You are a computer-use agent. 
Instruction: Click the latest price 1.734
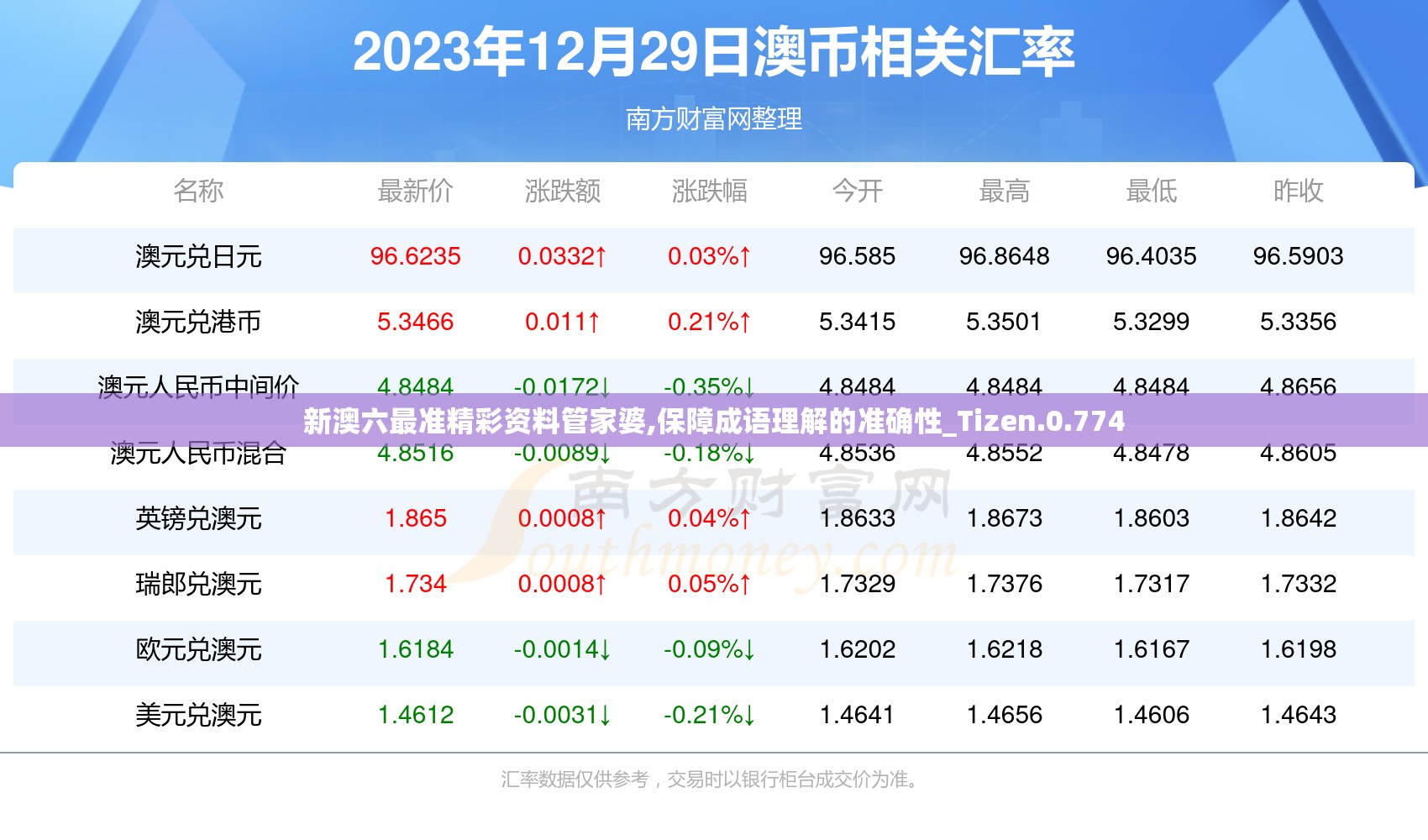tap(416, 584)
